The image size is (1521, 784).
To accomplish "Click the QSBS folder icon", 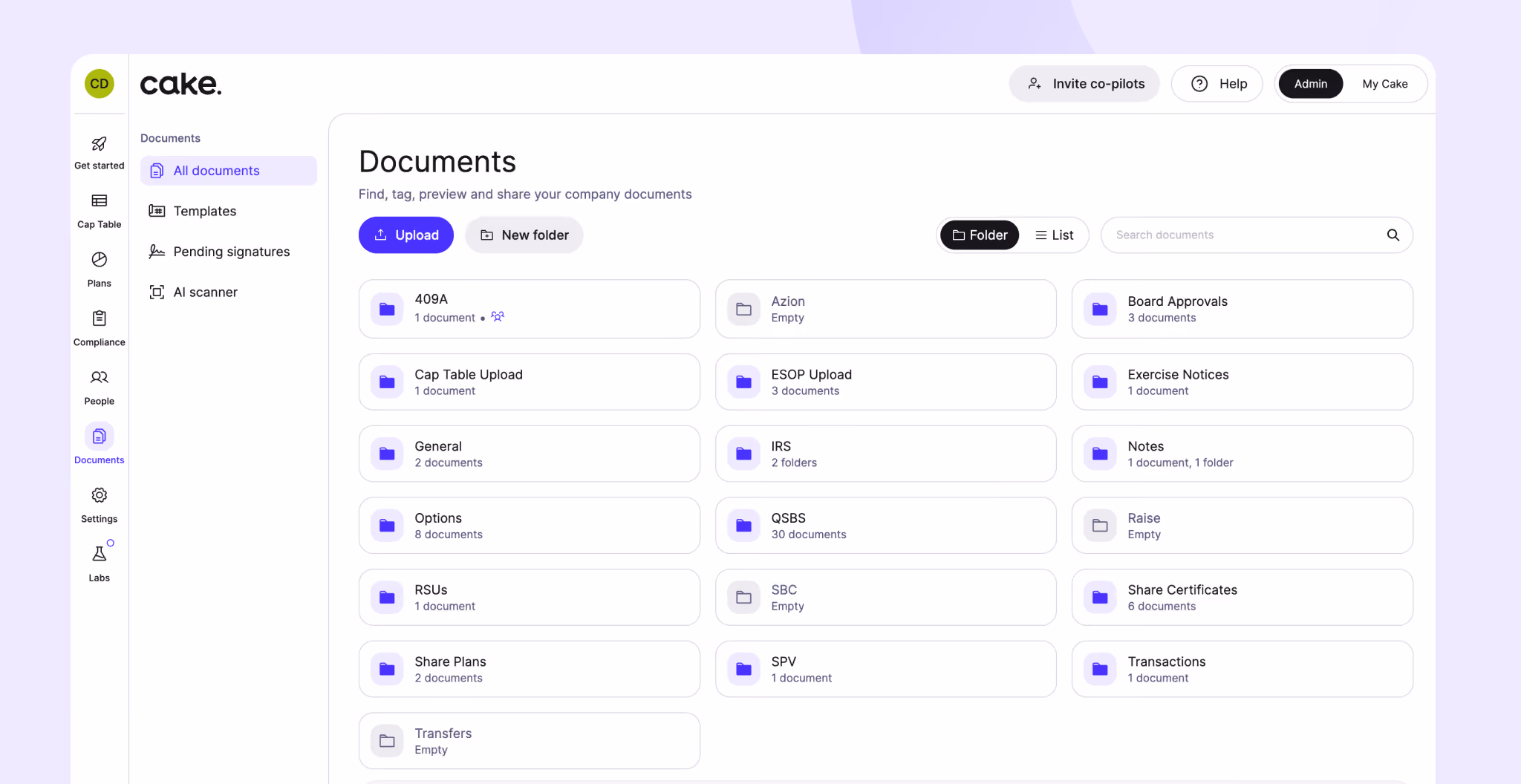I will 743,526.
